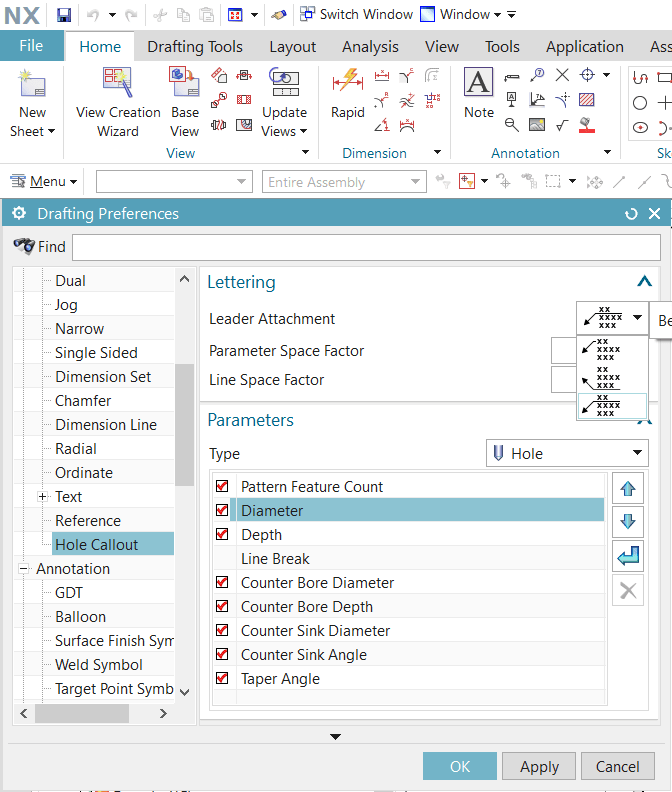Click the linear dimension icon
The image size is (672, 792).
[381, 76]
